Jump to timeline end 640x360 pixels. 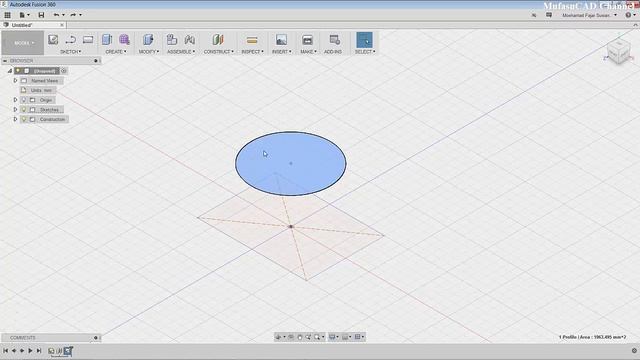39,351
